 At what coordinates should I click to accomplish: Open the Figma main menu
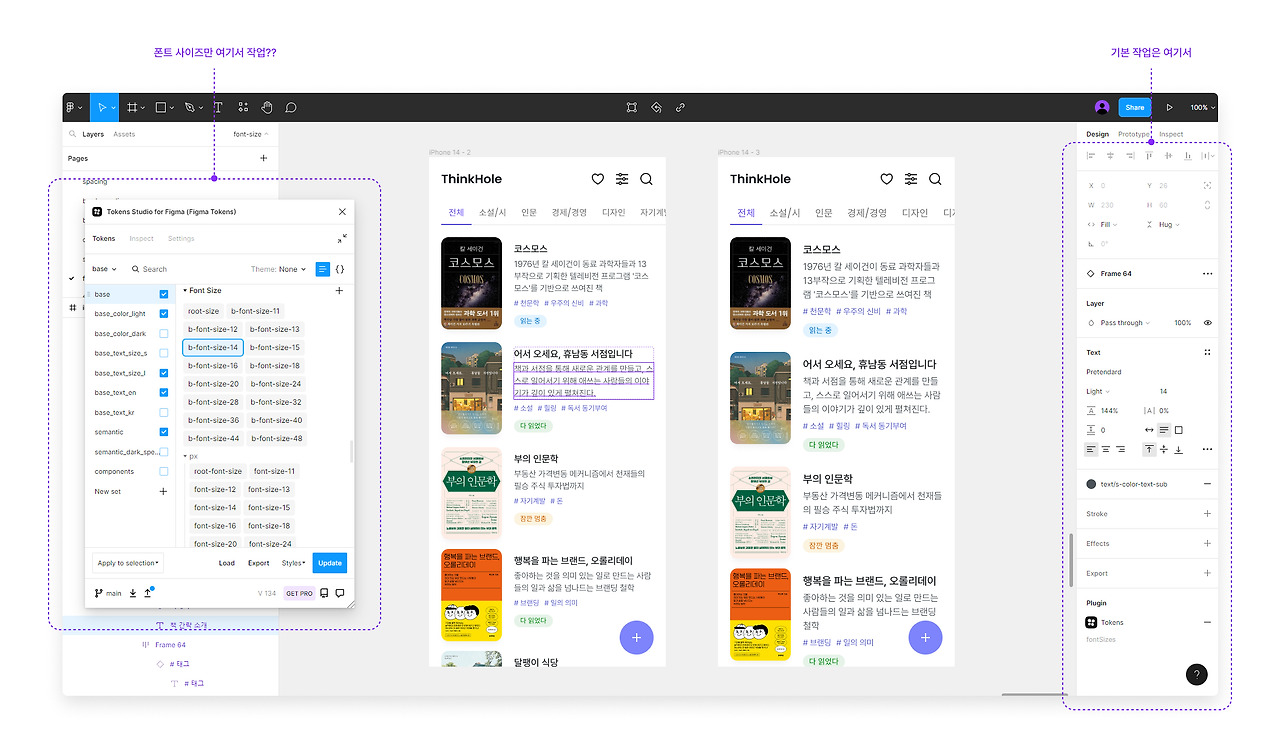[x=72, y=107]
